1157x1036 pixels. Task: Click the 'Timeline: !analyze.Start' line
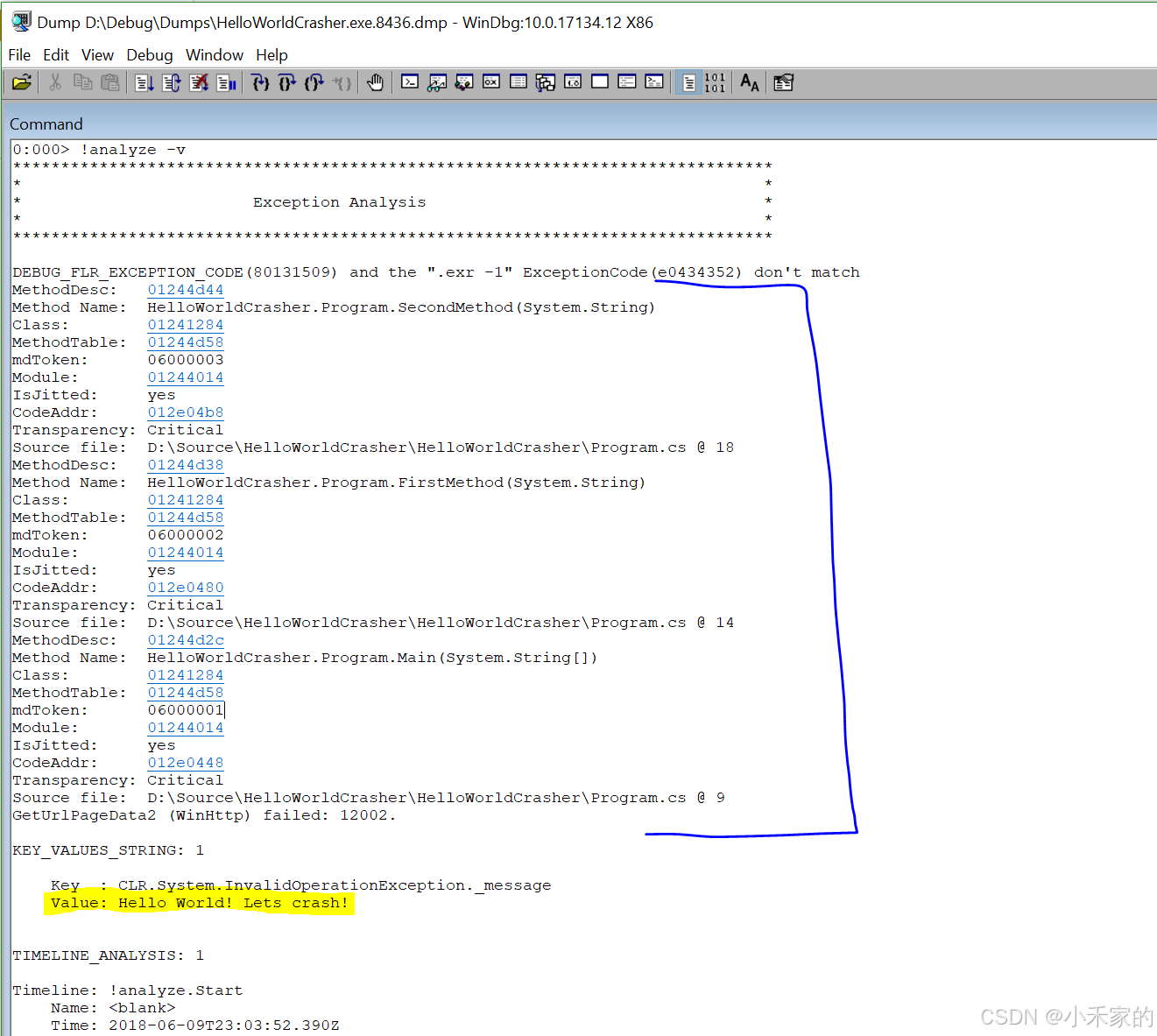click(x=128, y=990)
